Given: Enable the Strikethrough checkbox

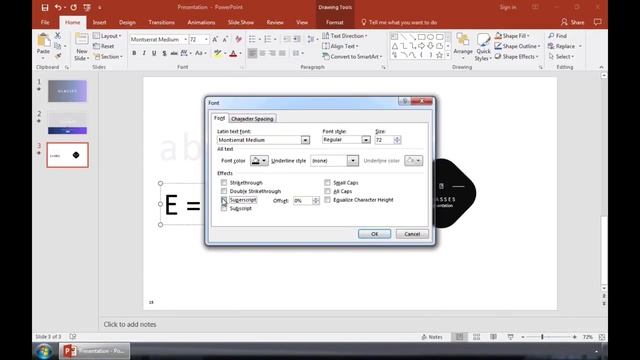Looking at the screenshot, I should (224, 182).
